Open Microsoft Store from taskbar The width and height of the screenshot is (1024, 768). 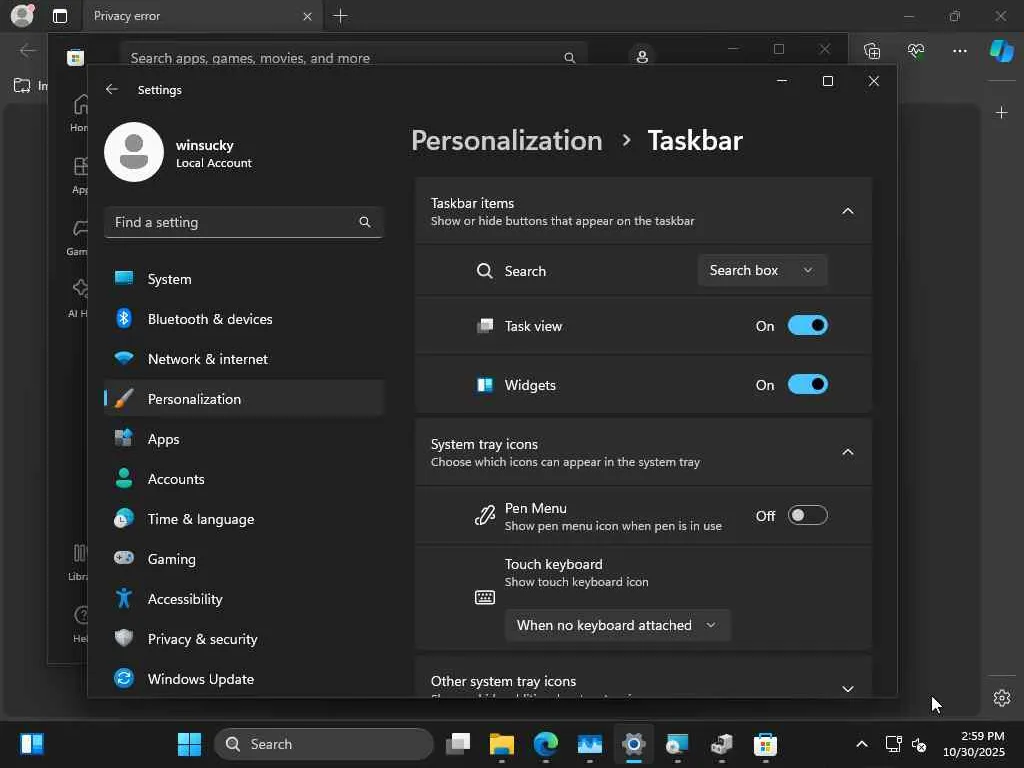pos(765,744)
